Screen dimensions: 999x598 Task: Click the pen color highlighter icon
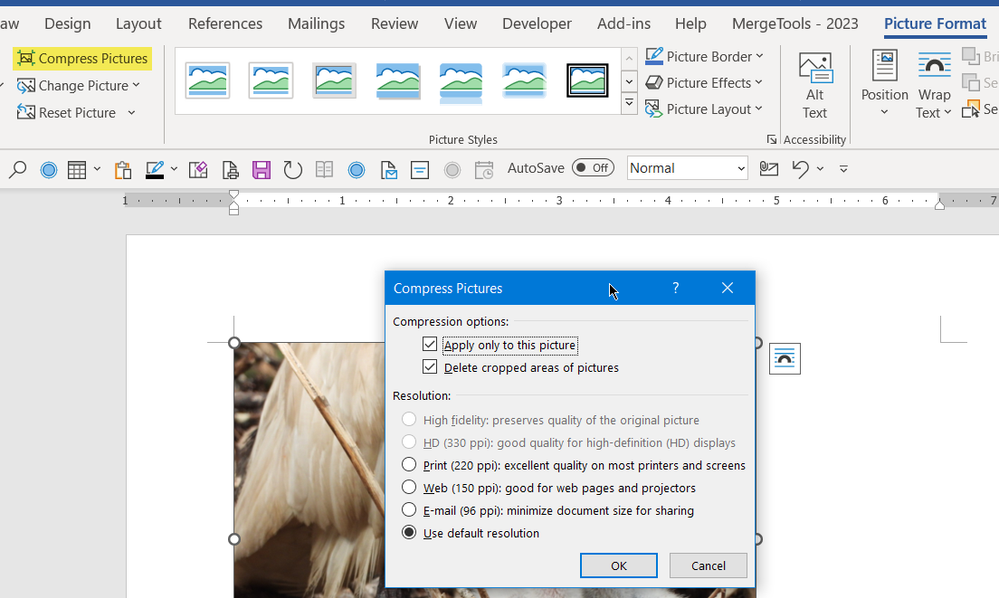[155, 169]
